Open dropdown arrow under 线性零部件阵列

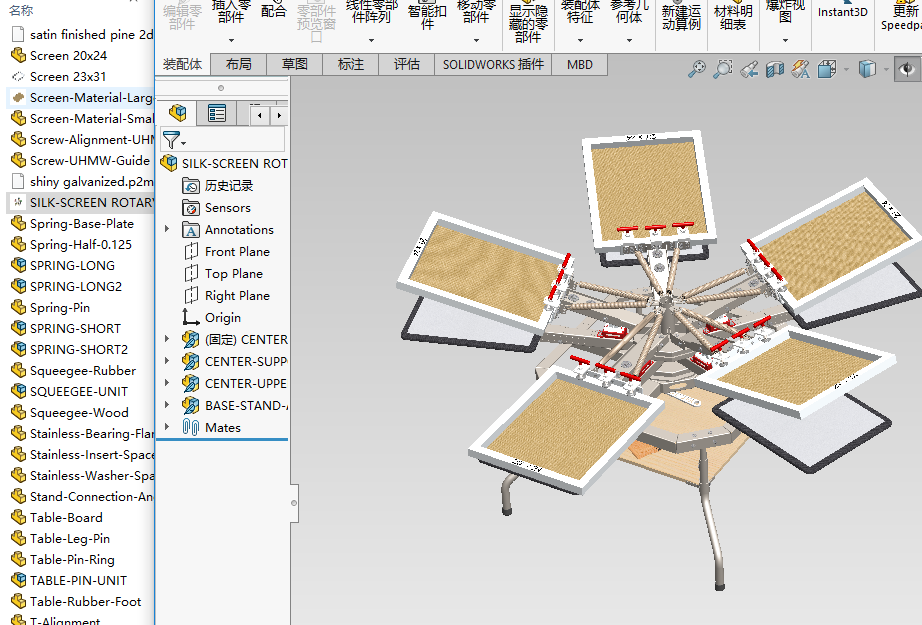point(371,41)
